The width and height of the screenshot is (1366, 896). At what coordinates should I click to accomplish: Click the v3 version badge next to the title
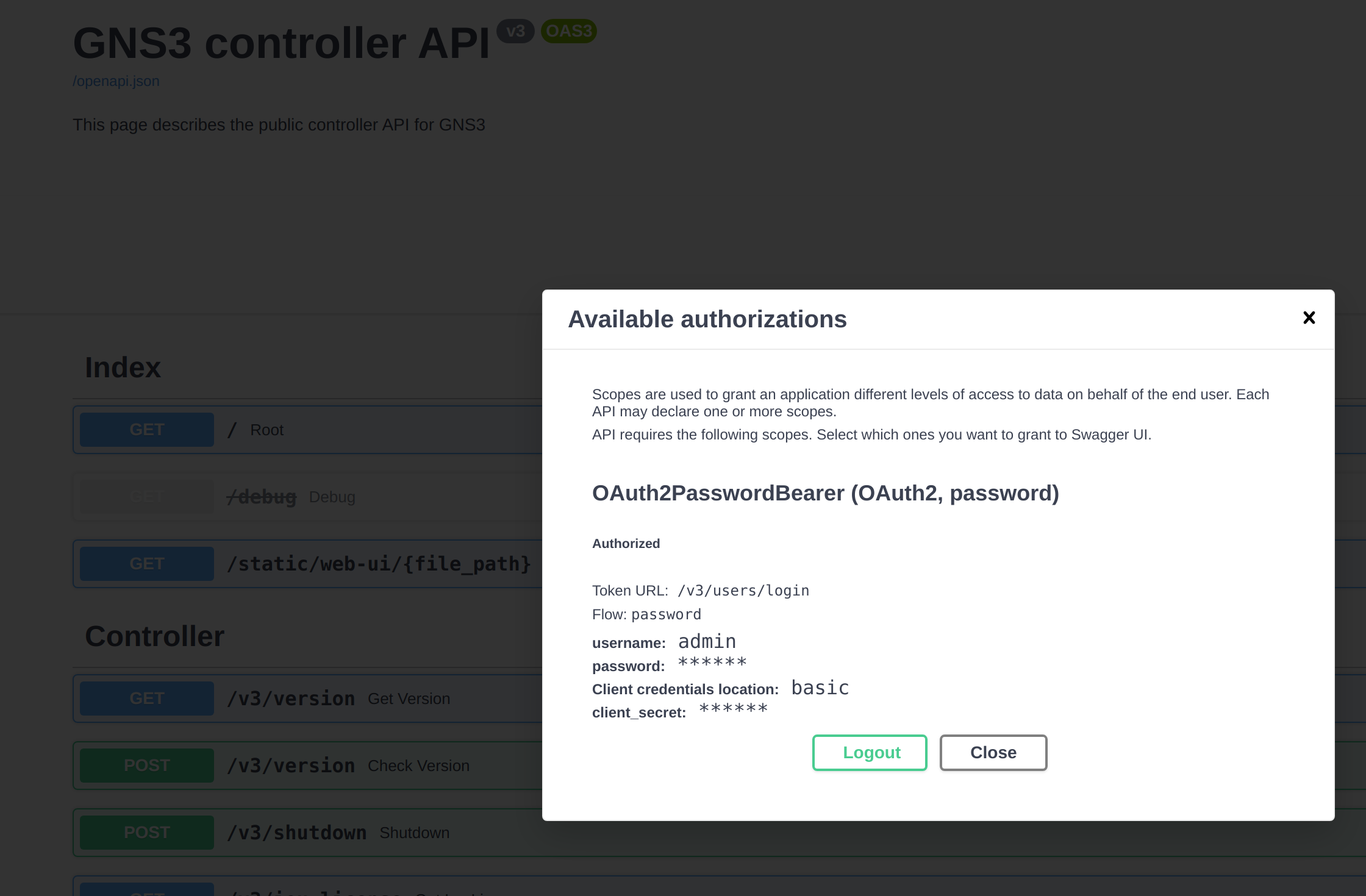coord(515,30)
